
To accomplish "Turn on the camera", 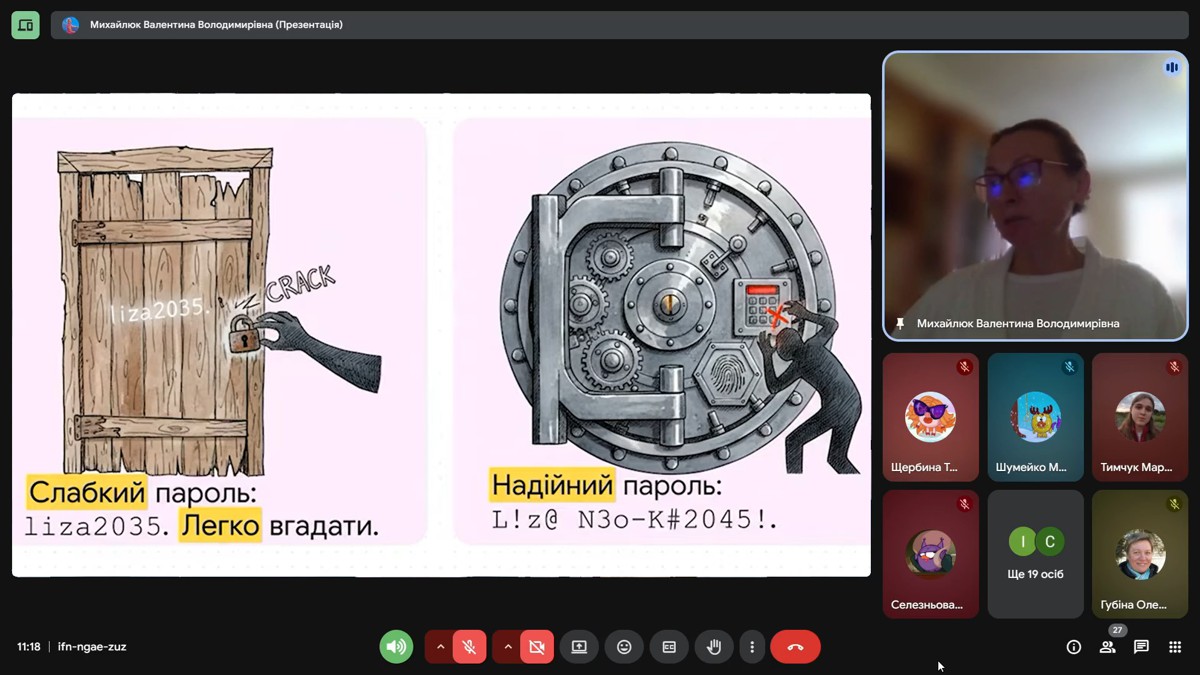I will pos(536,647).
